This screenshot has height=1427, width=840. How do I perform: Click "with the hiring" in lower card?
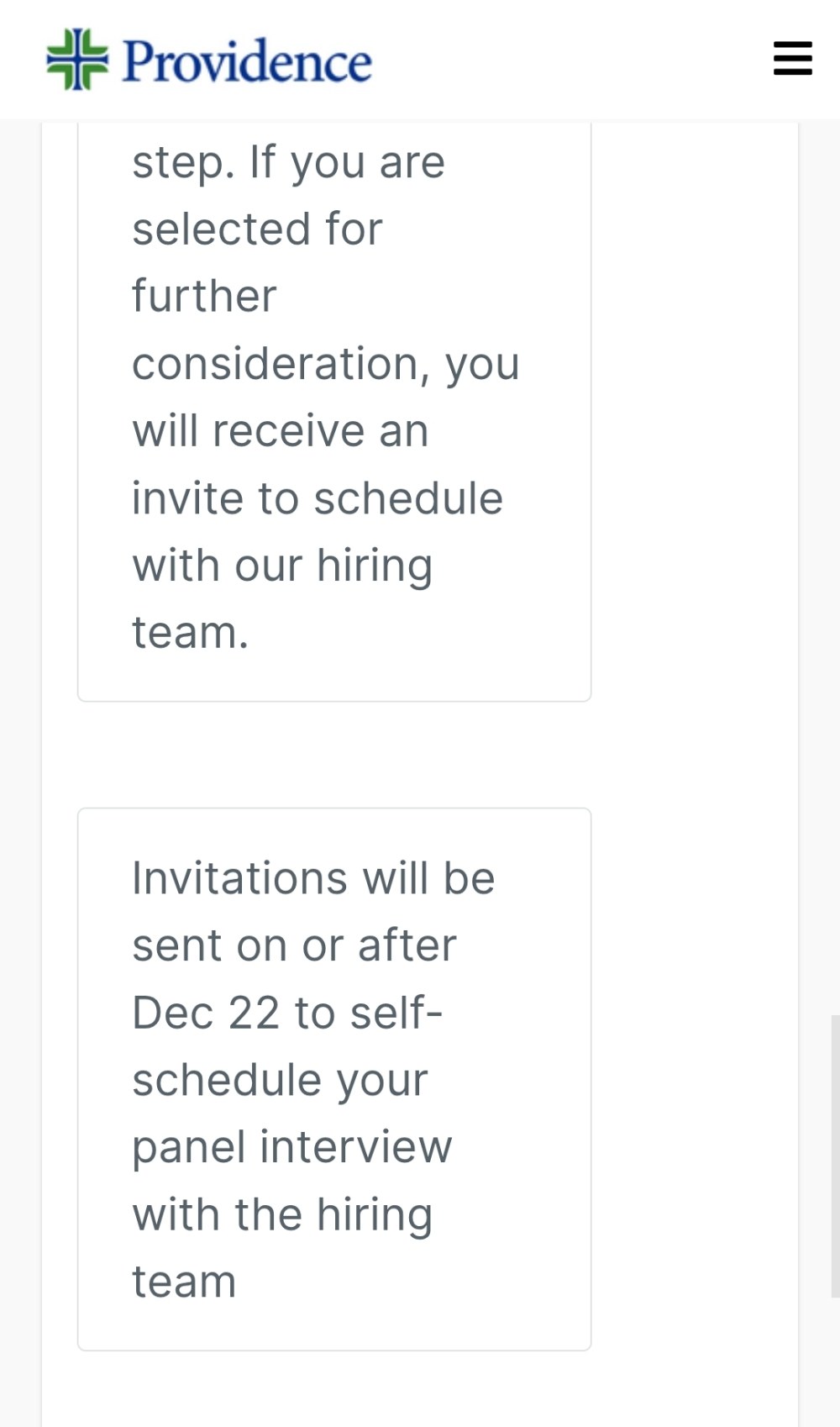pos(282,1214)
